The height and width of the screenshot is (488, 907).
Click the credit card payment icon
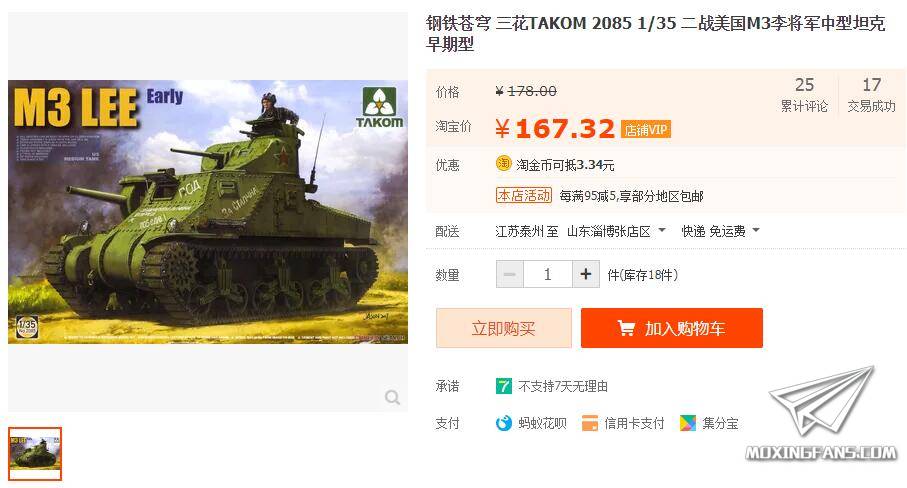(x=589, y=423)
